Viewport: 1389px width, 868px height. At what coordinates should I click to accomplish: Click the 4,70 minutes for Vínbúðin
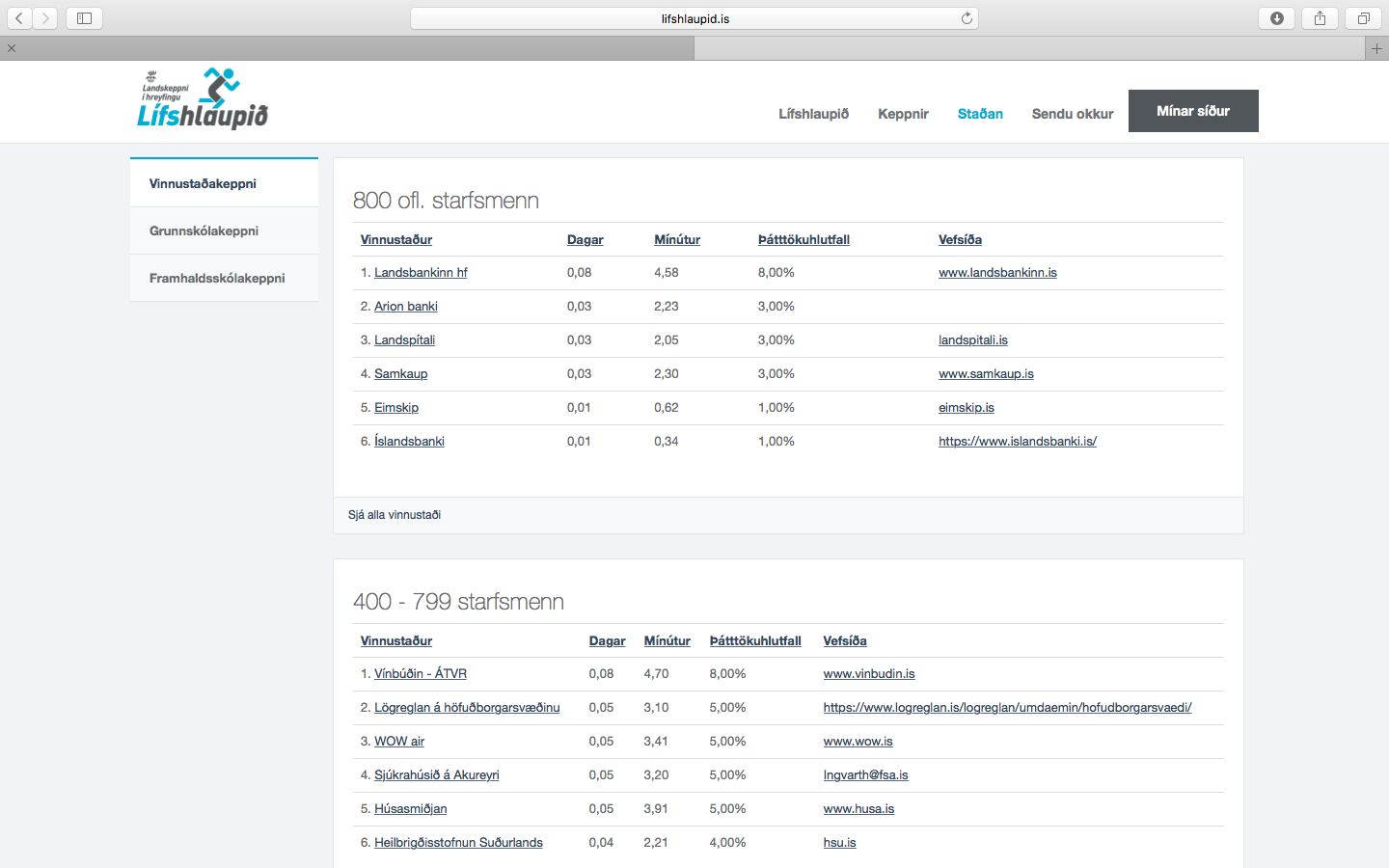pos(656,674)
